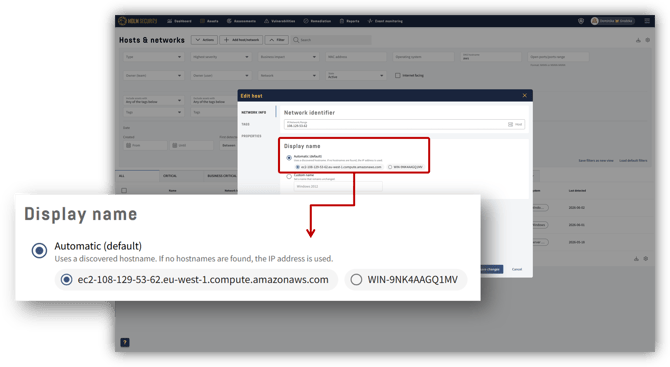Select the Custom name radio button
The image size is (670, 367).
click(x=289, y=176)
